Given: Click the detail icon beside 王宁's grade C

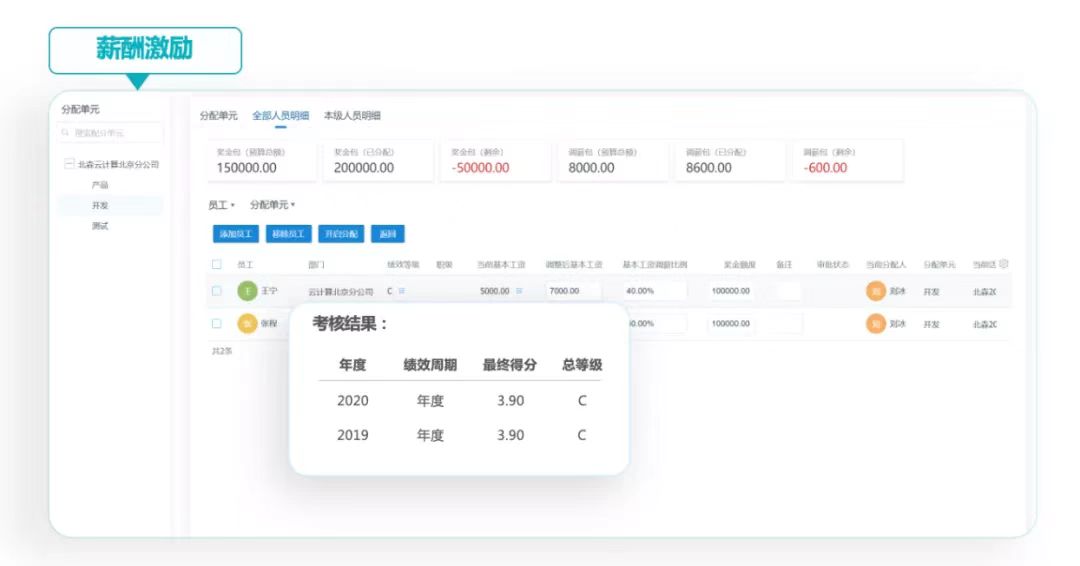Looking at the screenshot, I should 402,291.
